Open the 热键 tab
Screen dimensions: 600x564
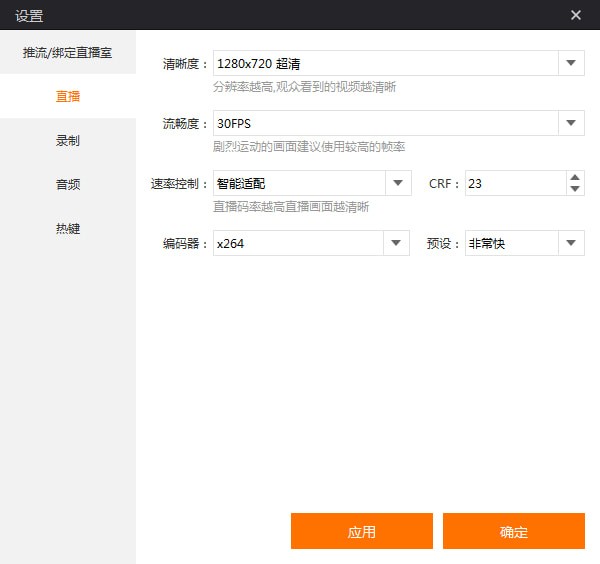[68, 228]
